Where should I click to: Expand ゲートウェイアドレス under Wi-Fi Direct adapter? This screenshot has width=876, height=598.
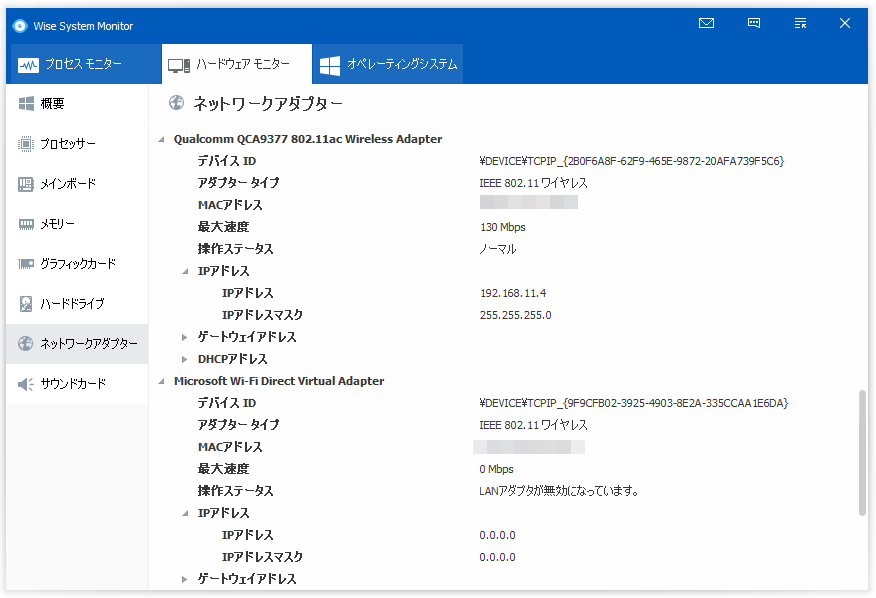[x=185, y=579]
